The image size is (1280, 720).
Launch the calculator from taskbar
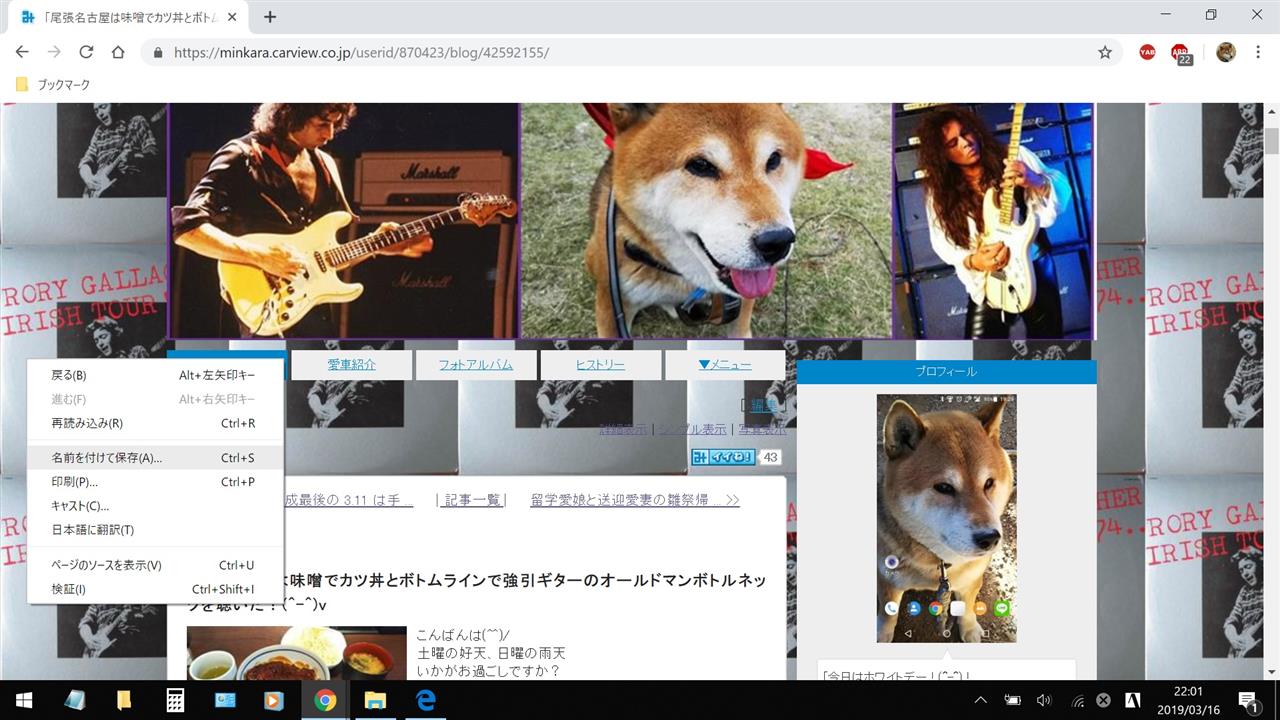pos(175,700)
